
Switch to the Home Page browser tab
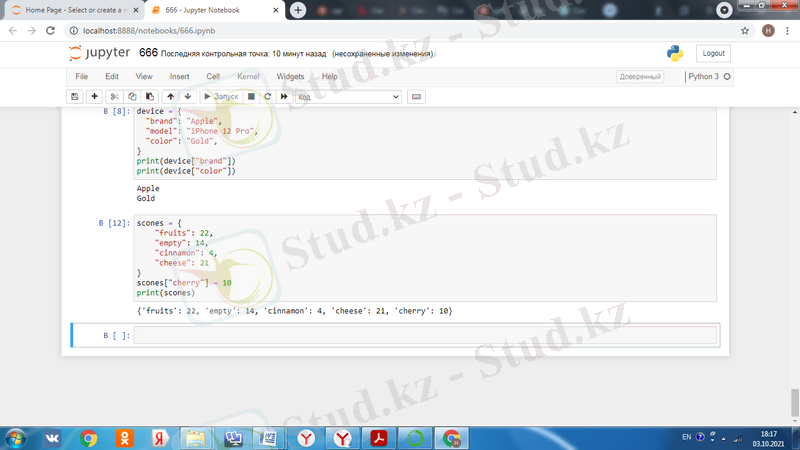pyautogui.click(x=76, y=10)
